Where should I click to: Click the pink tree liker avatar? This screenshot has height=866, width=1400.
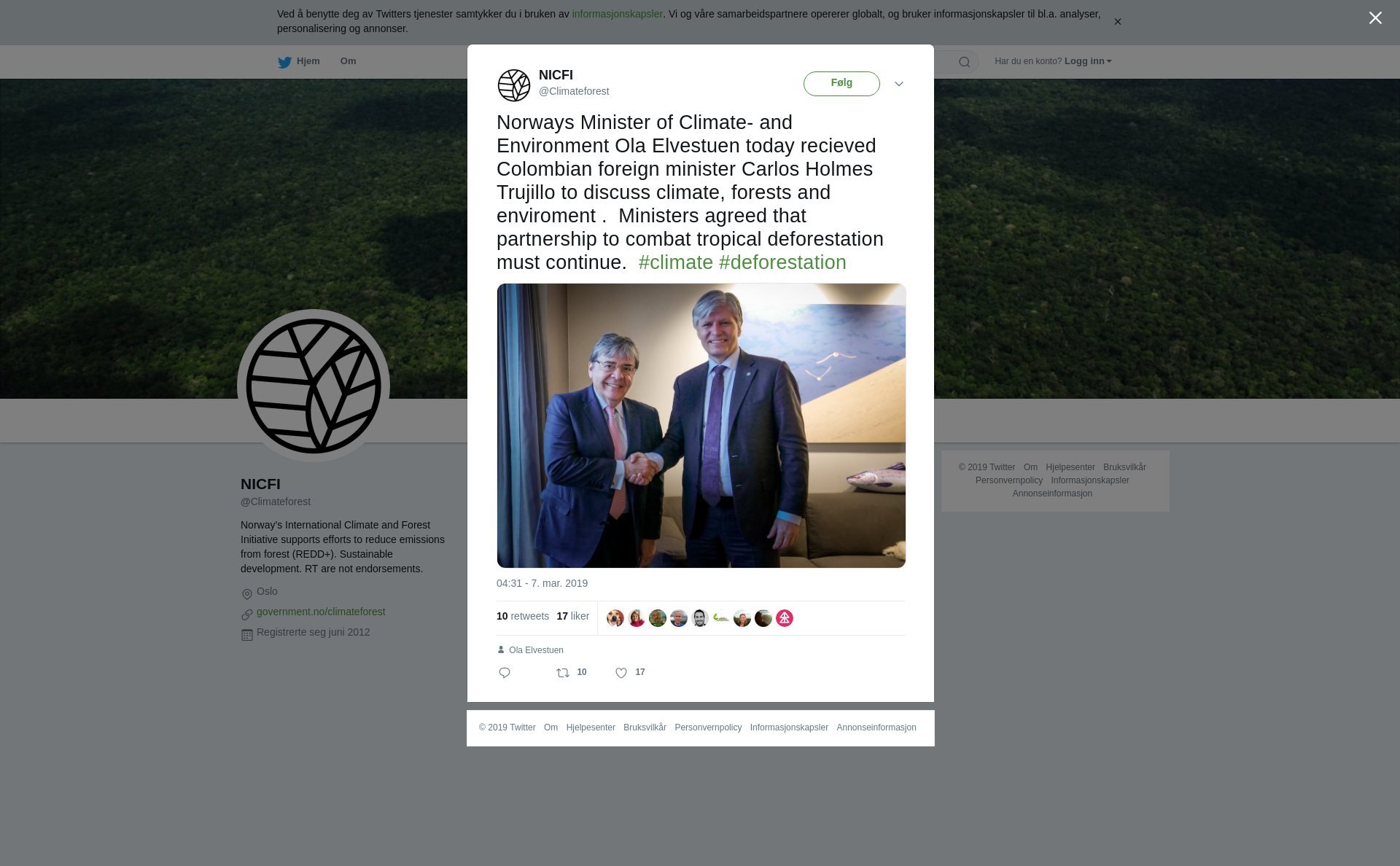point(785,618)
